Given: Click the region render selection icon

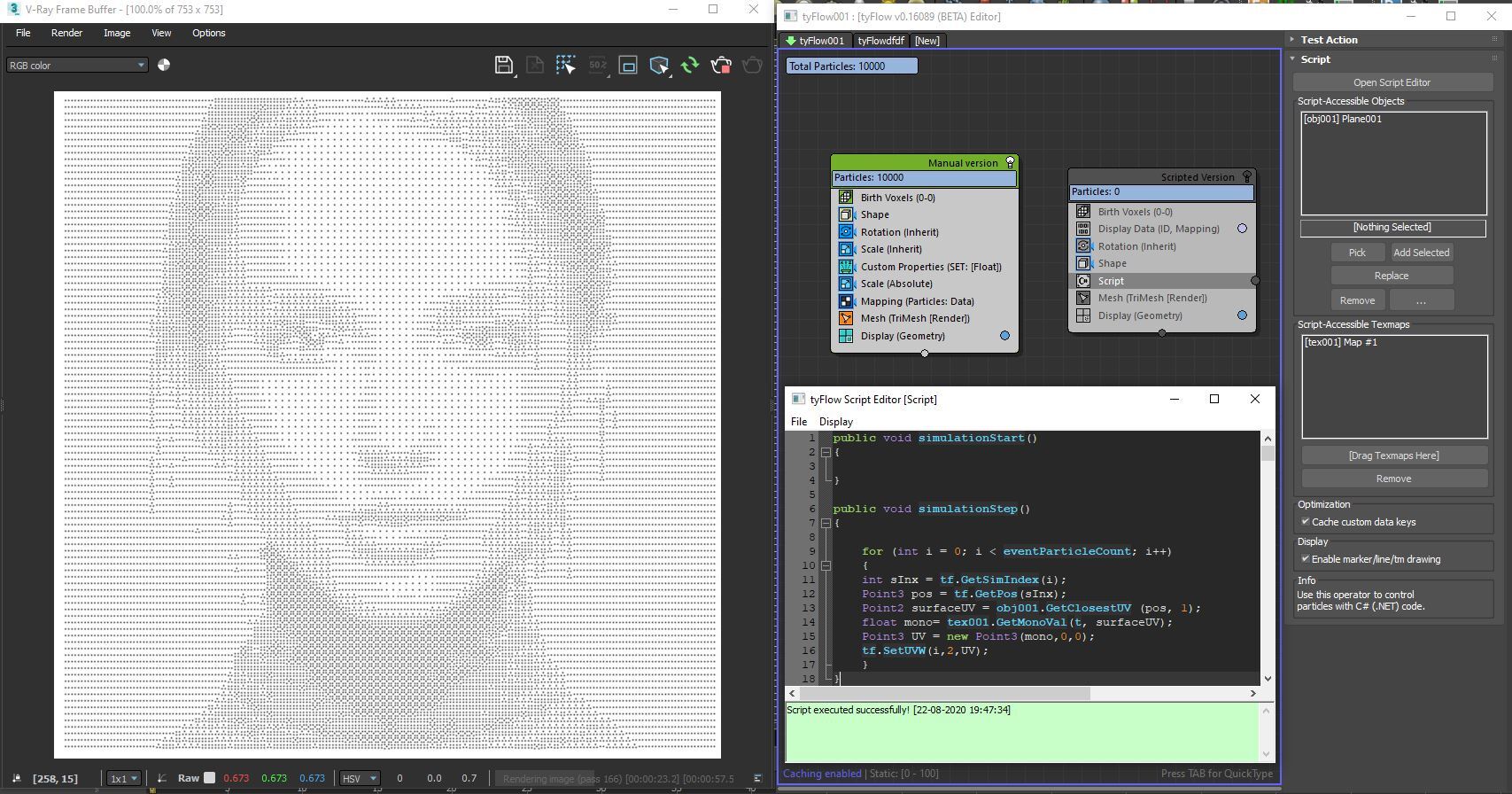Looking at the screenshot, I should click(566, 65).
